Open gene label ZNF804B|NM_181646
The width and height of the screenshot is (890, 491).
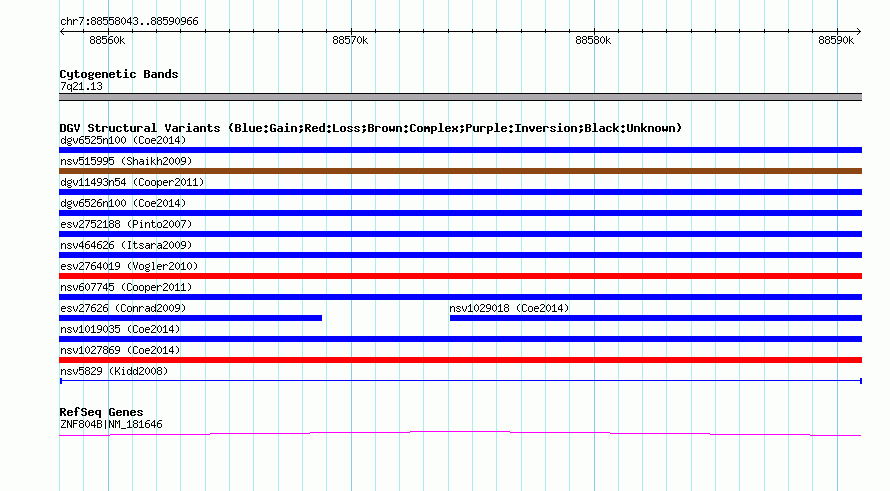[x=111, y=425]
